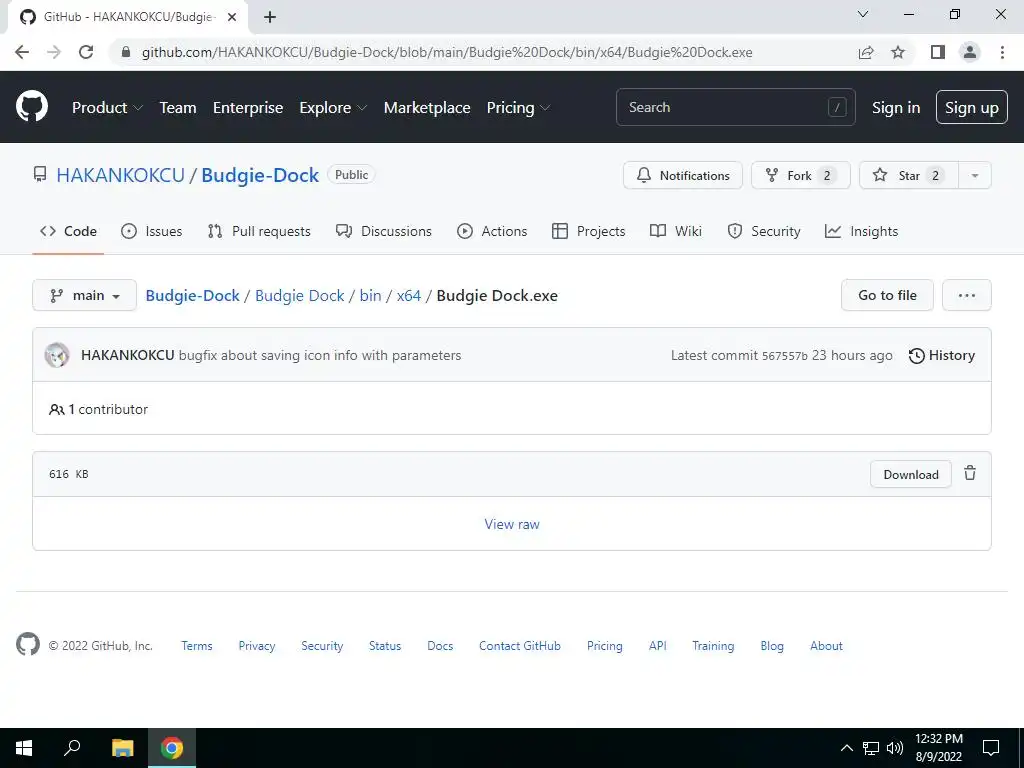Switch to the Wiki tab
1024x768 pixels.
[x=676, y=231]
